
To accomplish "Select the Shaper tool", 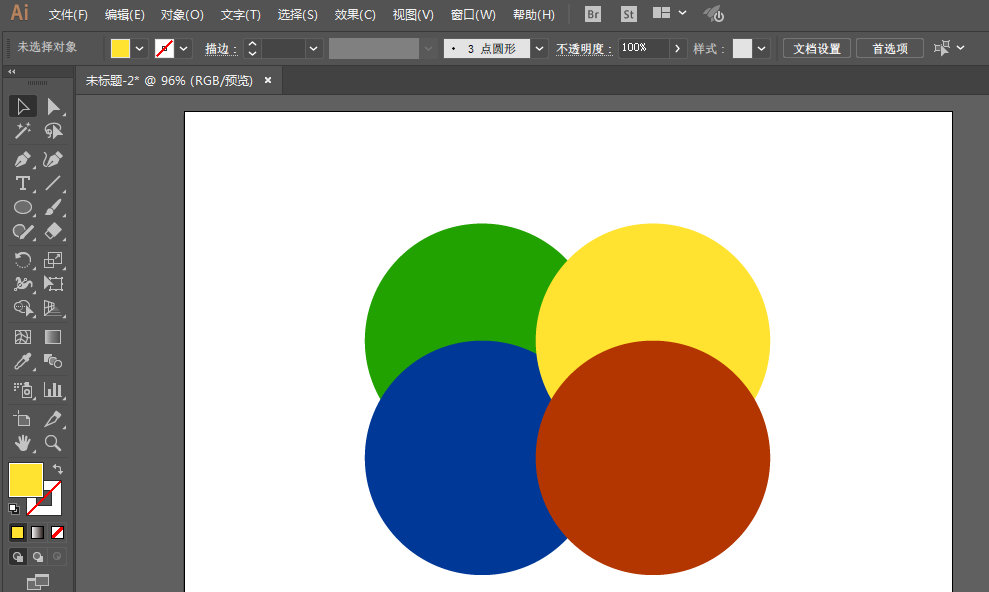I will [x=23, y=231].
